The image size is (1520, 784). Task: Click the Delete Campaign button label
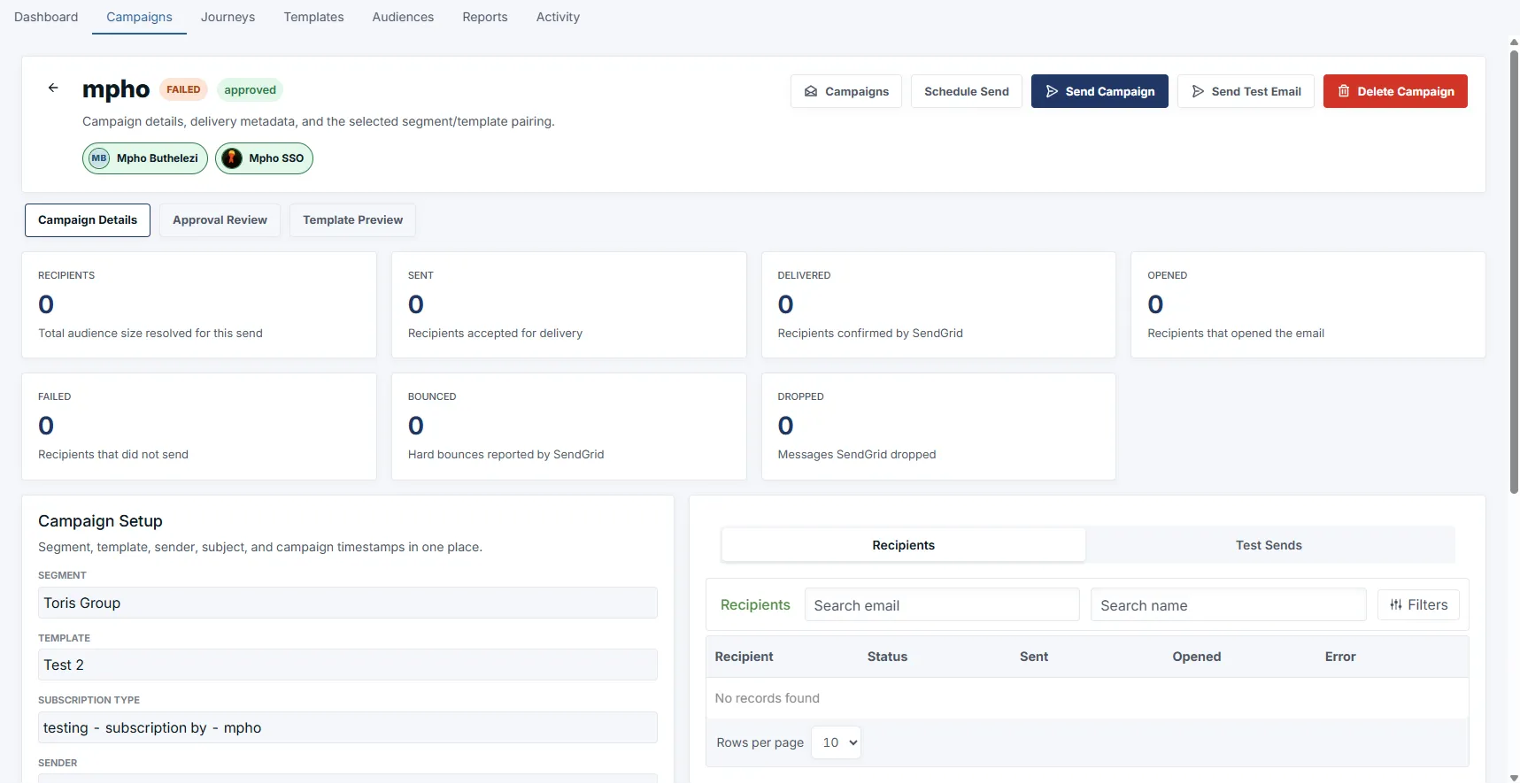tap(1406, 91)
